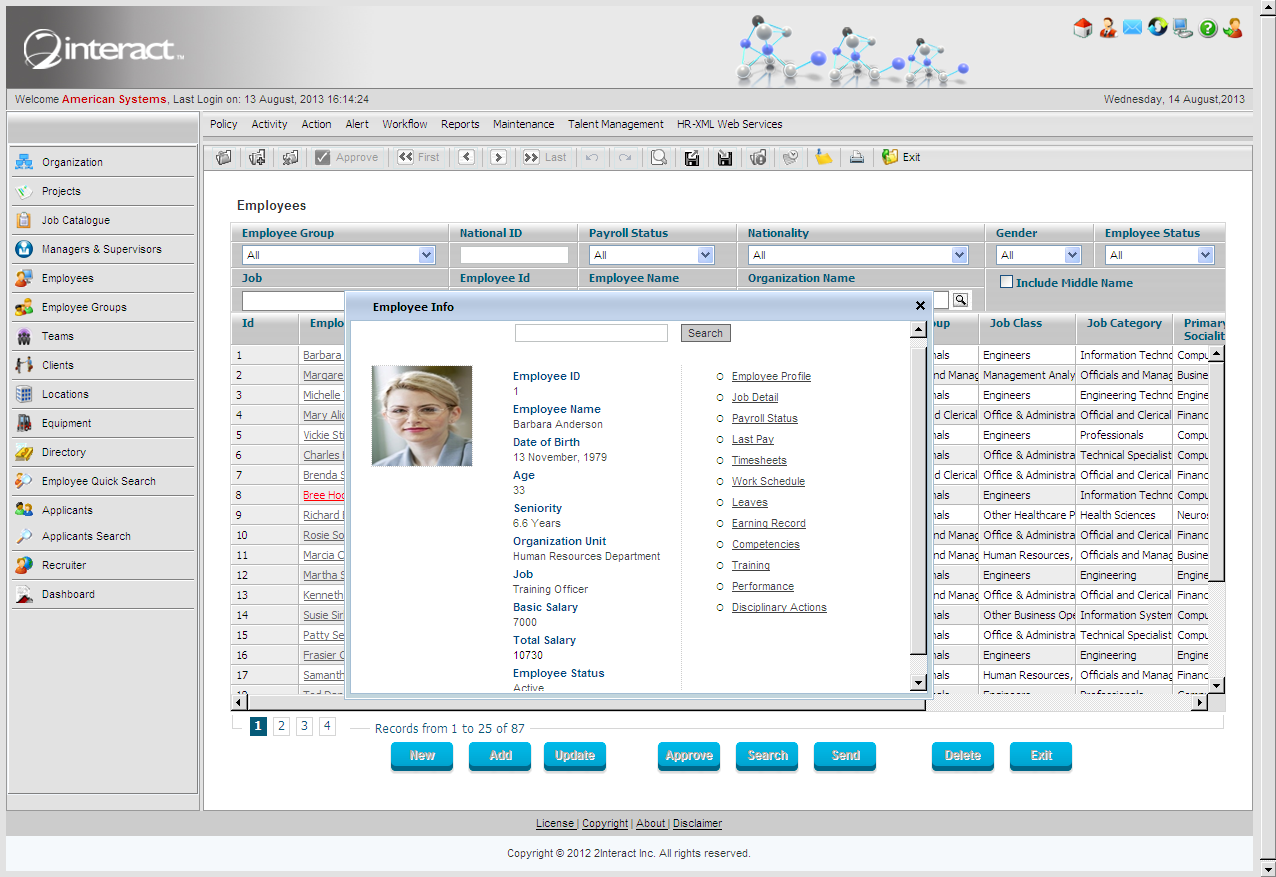Open the Employee Profile link
Viewport: 1276px width, 877px height.
771,376
